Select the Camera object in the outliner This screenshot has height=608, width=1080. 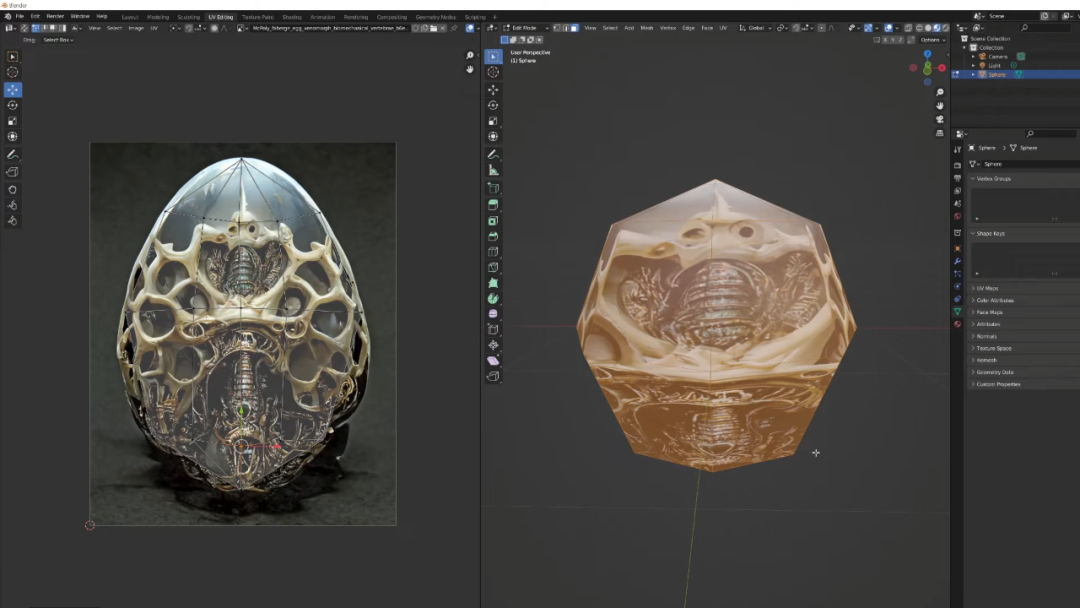coord(997,56)
